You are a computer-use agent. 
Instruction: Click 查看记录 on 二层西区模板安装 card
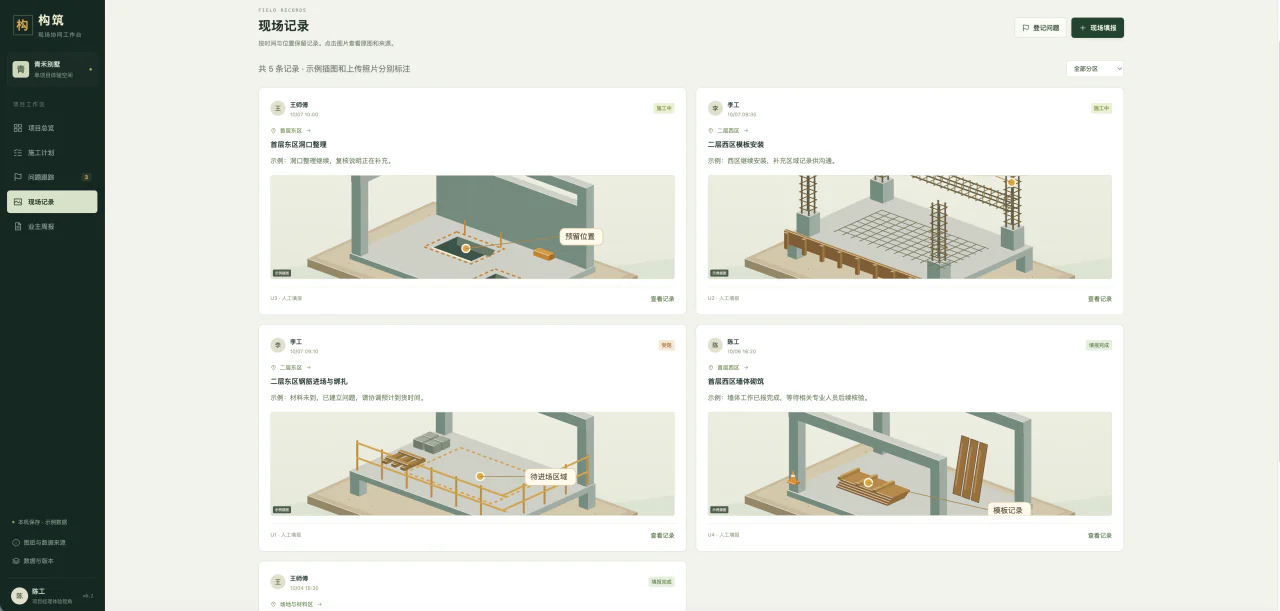tap(1100, 298)
